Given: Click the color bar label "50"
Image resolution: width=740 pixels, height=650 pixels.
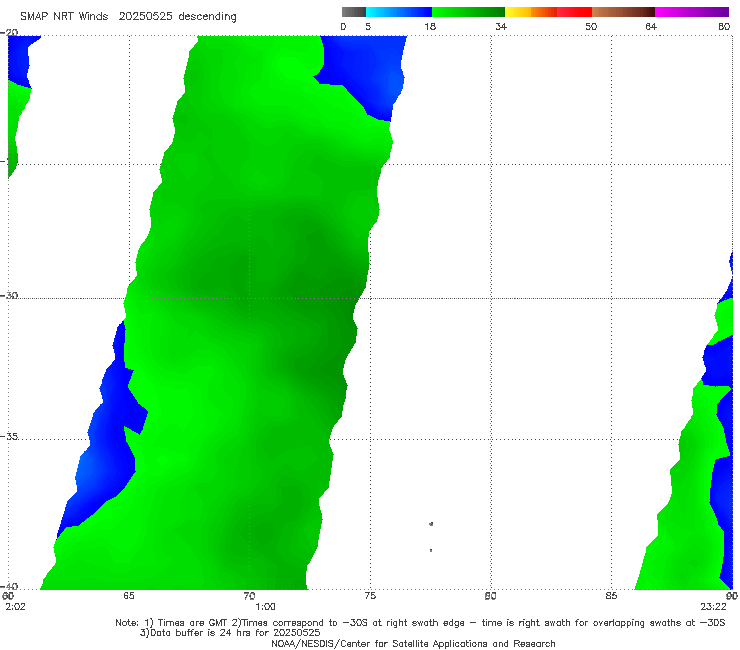Looking at the screenshot, I should click(591, 27).
